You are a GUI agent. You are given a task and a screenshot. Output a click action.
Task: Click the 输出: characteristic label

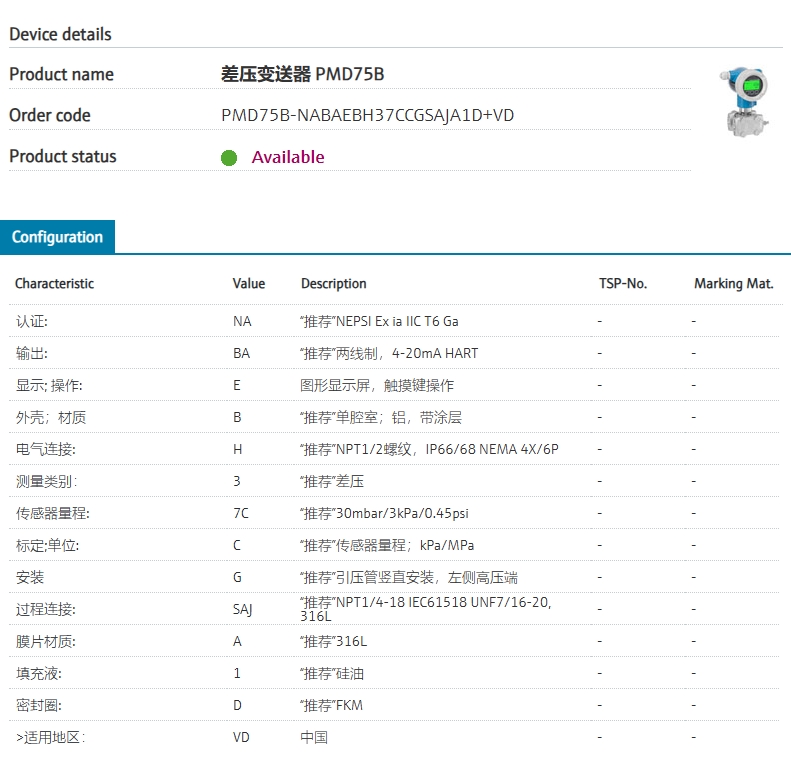click(x=31, y=353)
